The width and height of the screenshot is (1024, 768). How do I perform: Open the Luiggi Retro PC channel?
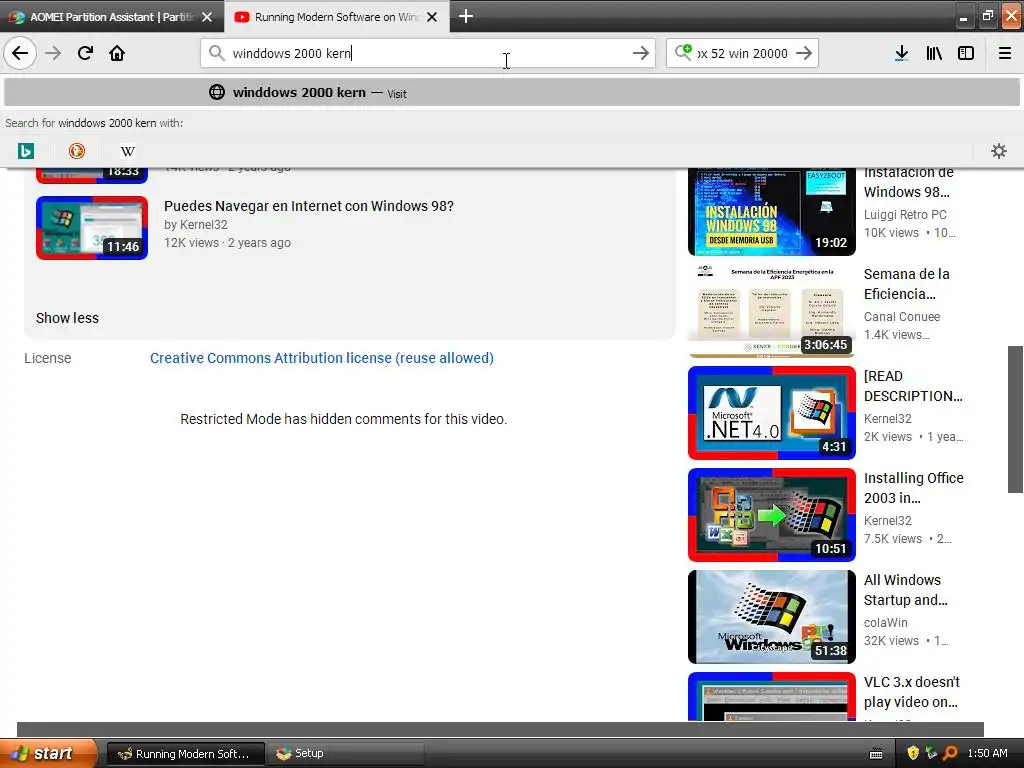pyautogui.click(x=905, y=214)
